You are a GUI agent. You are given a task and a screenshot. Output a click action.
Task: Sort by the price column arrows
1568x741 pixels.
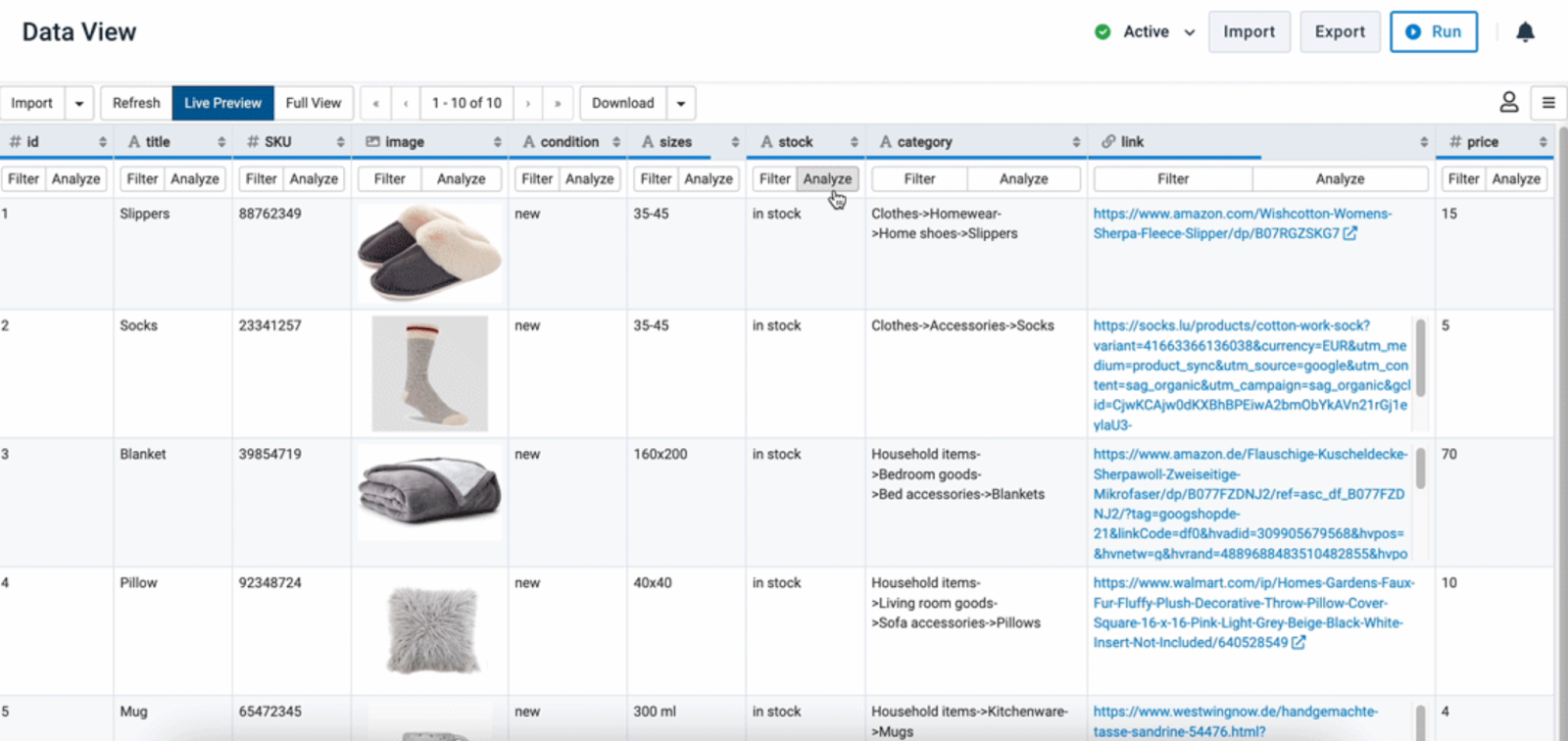[1543, 142]
